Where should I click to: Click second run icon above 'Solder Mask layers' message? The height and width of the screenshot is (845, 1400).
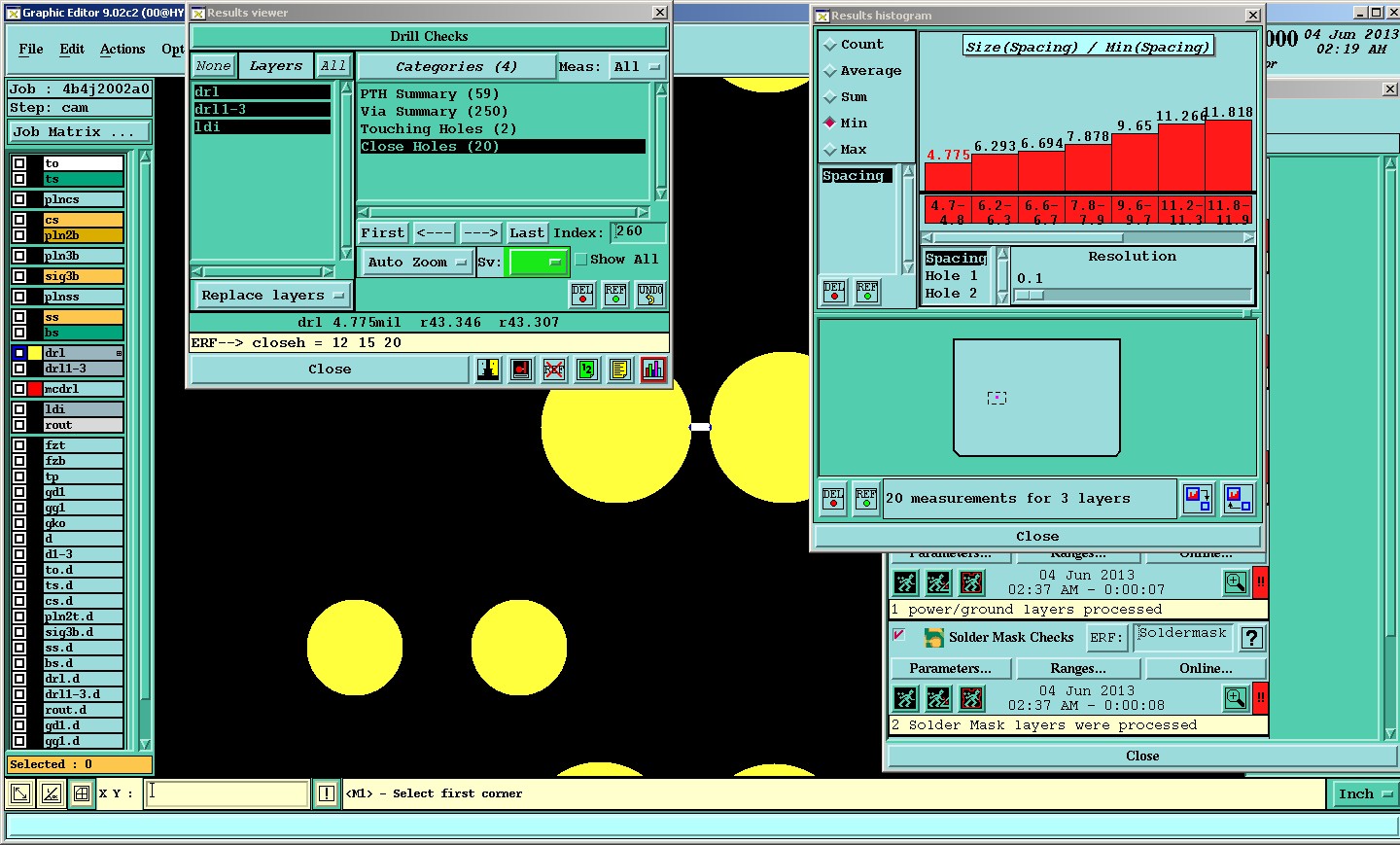point(938,698)
